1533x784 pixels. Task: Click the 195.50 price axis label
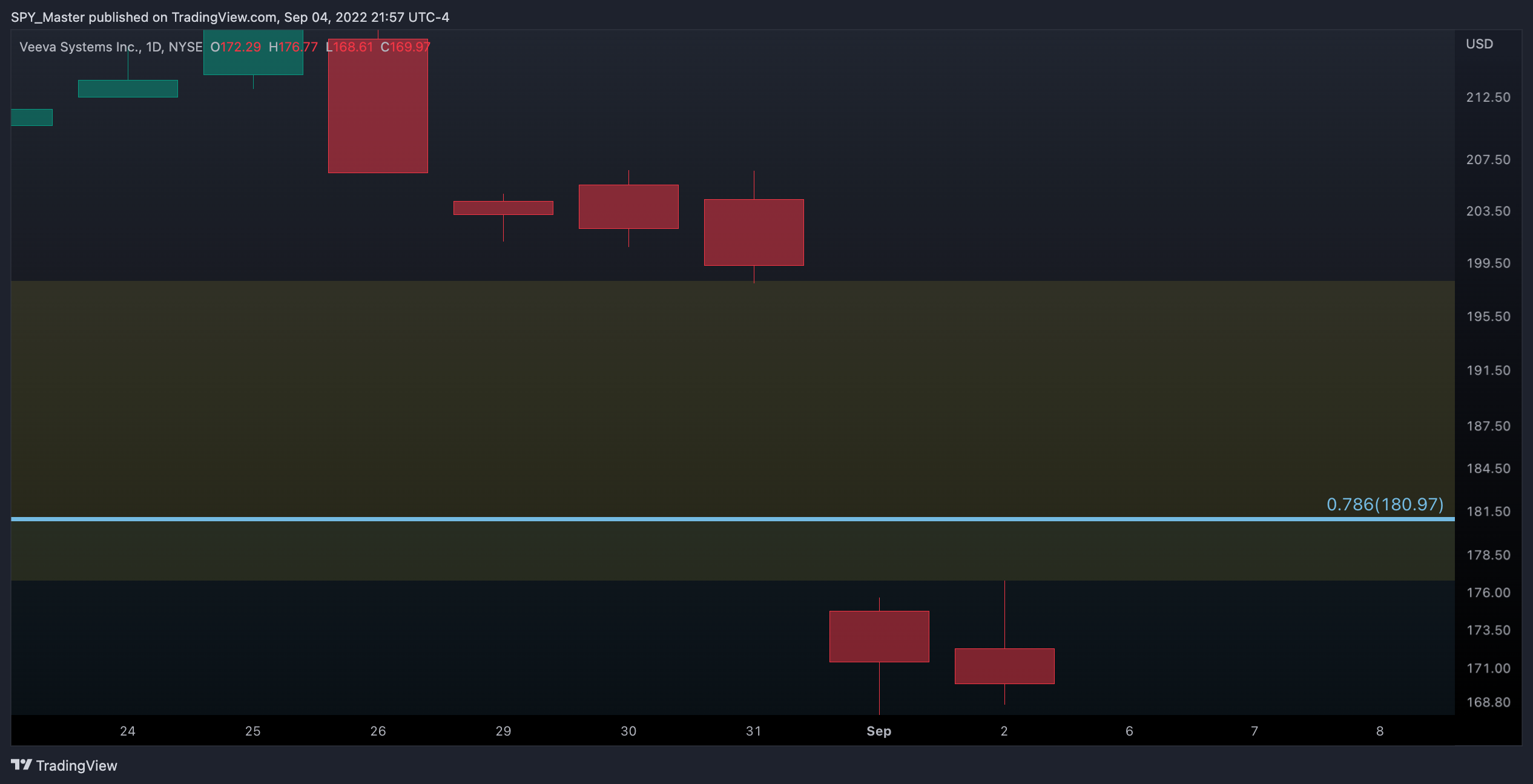[x=1488, y=317]
